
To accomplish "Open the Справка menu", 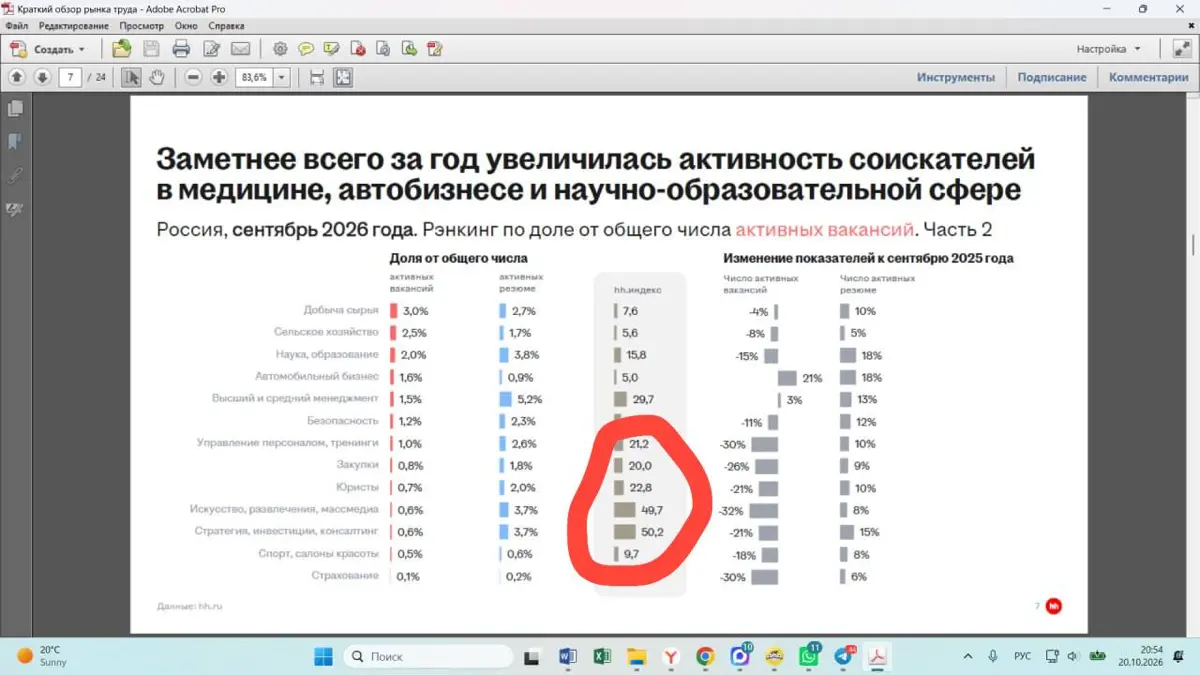I will point(227,25).
